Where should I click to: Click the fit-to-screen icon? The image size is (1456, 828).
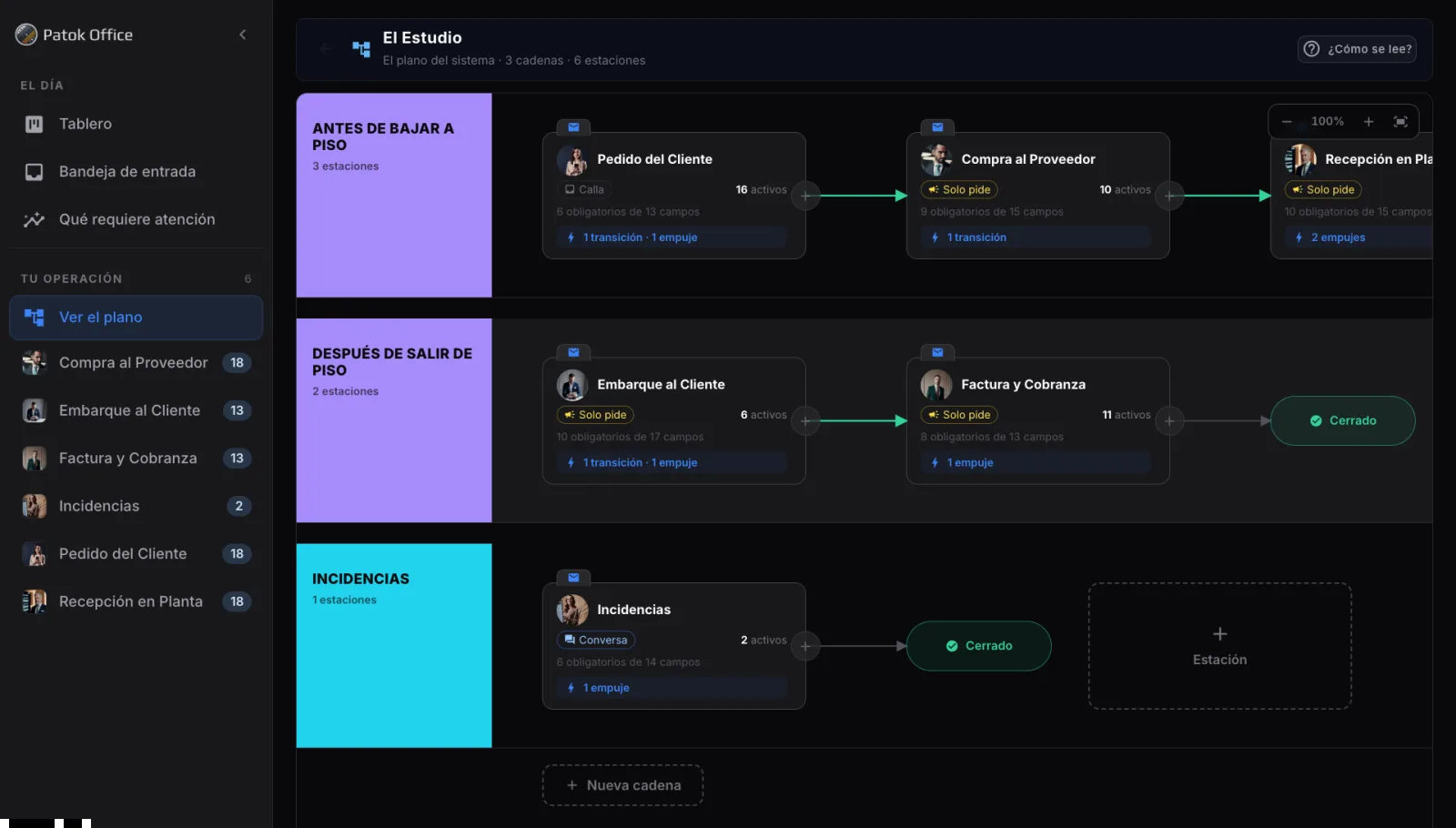pyautogui.click(x=1400, y=122)
